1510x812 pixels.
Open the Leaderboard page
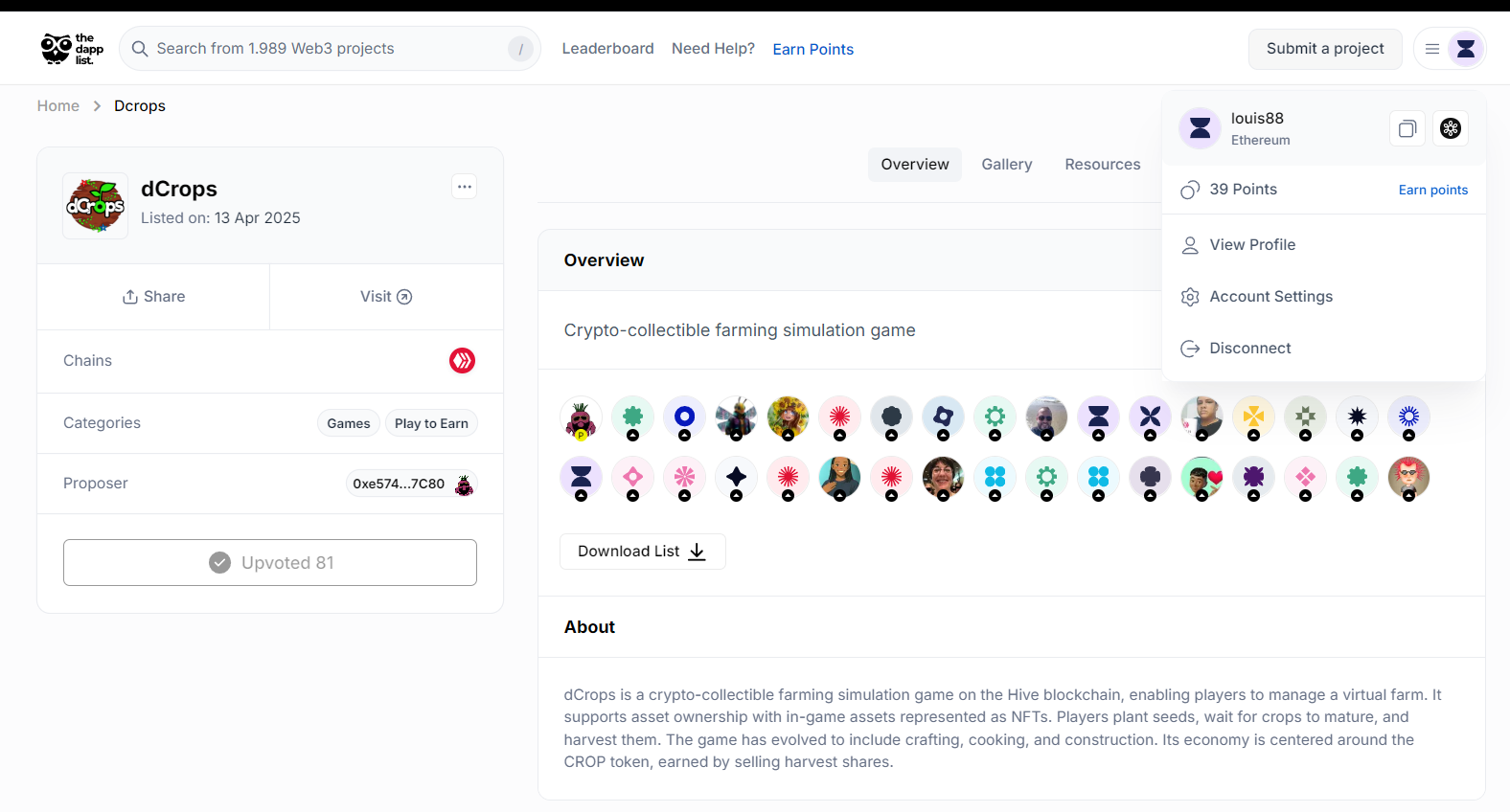click(x=608, y=49)
